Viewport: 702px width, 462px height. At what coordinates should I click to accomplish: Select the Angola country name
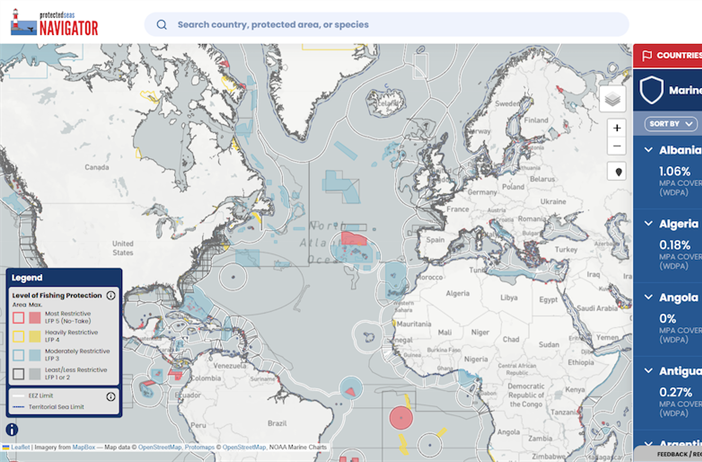click(x=679, y=297)
